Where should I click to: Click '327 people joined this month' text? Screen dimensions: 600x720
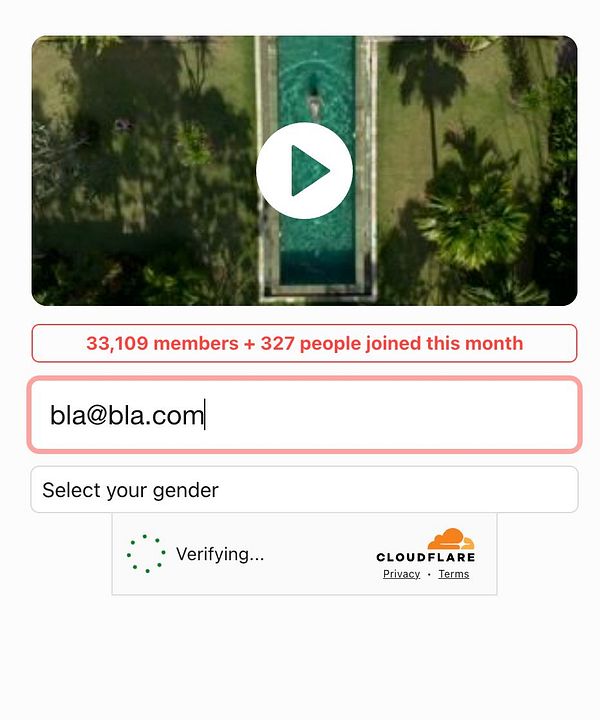[392, 343]
